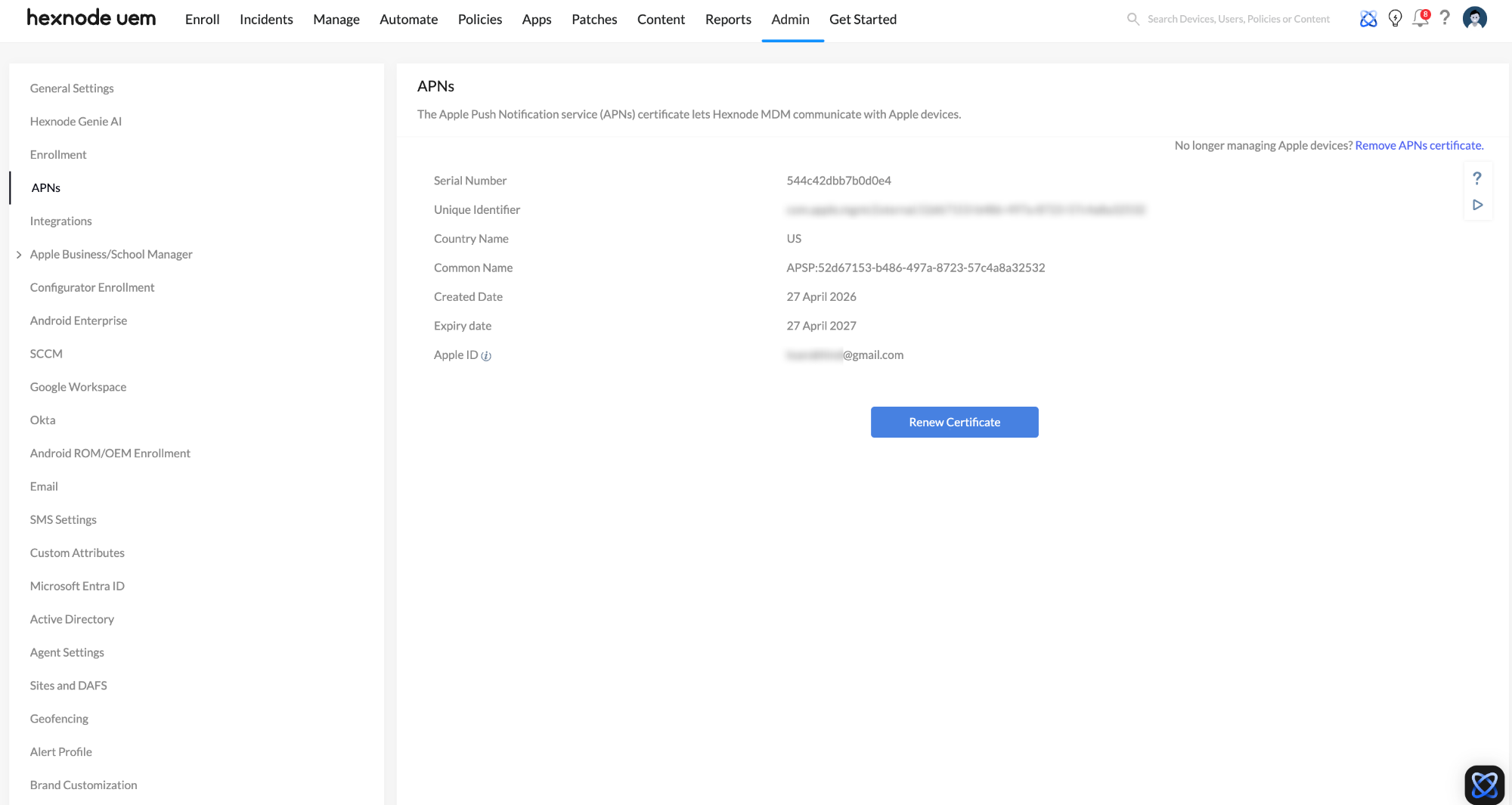Select Alert Profile in sidebar

click(x=61, y=752)
